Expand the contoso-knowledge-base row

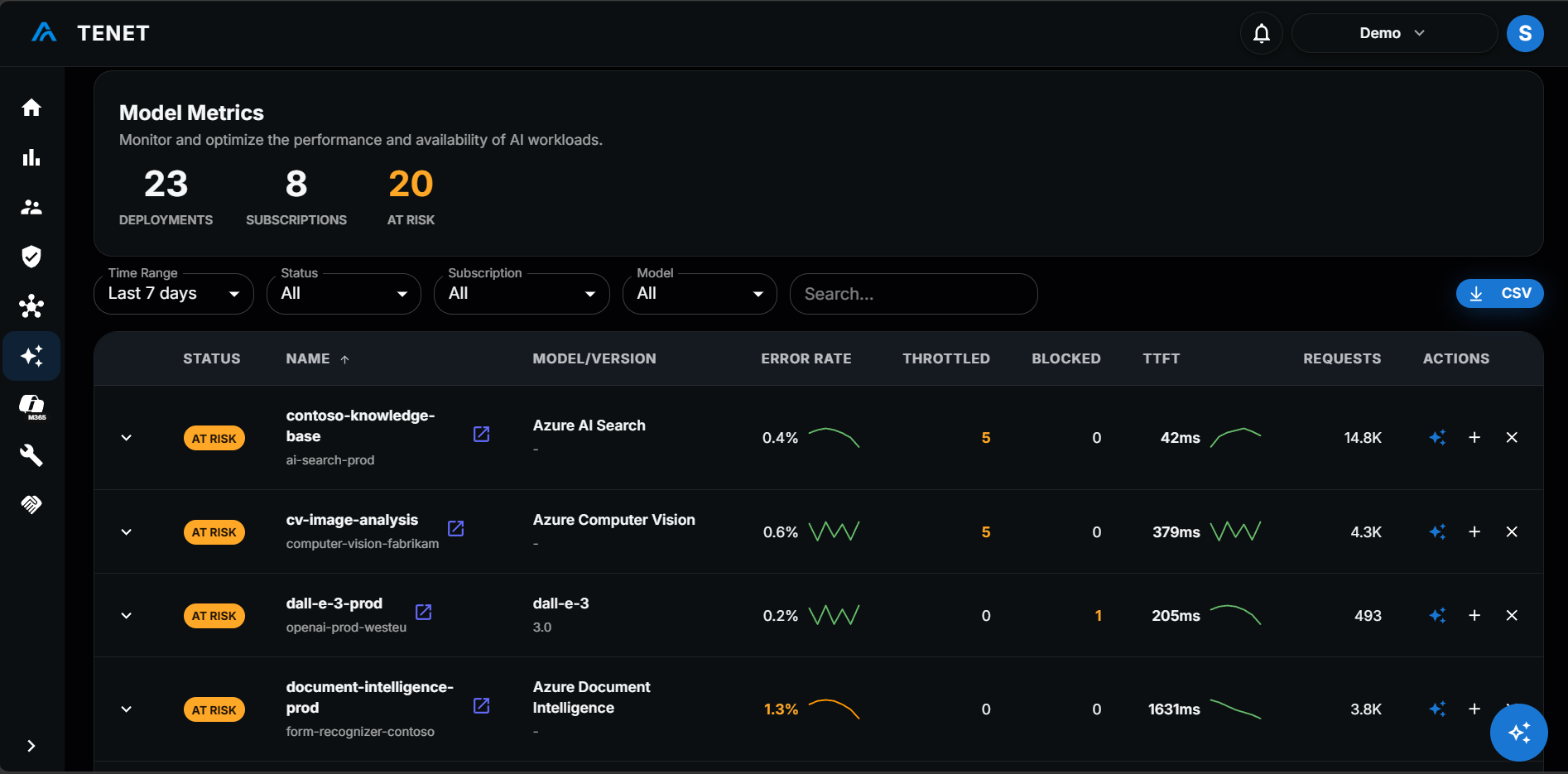(126, 438)
